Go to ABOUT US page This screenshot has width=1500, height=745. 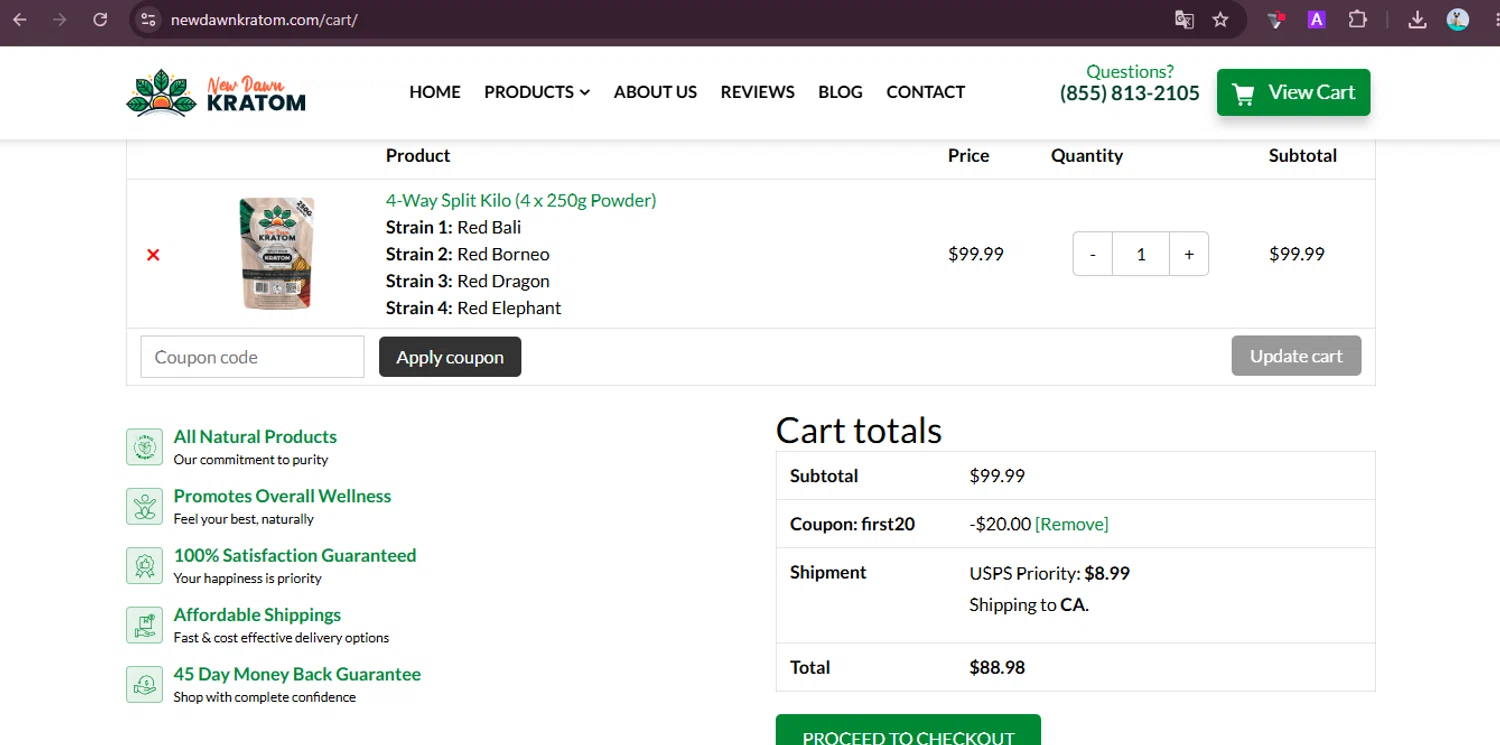pos(655,92)
